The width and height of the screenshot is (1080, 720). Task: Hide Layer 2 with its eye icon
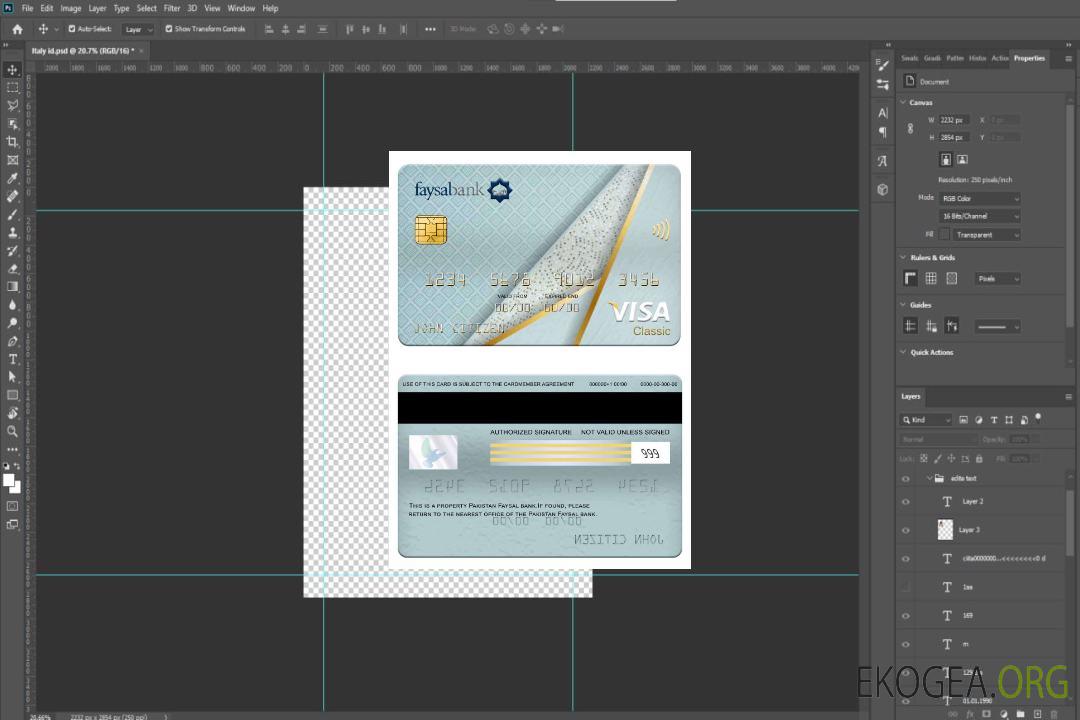906,502
